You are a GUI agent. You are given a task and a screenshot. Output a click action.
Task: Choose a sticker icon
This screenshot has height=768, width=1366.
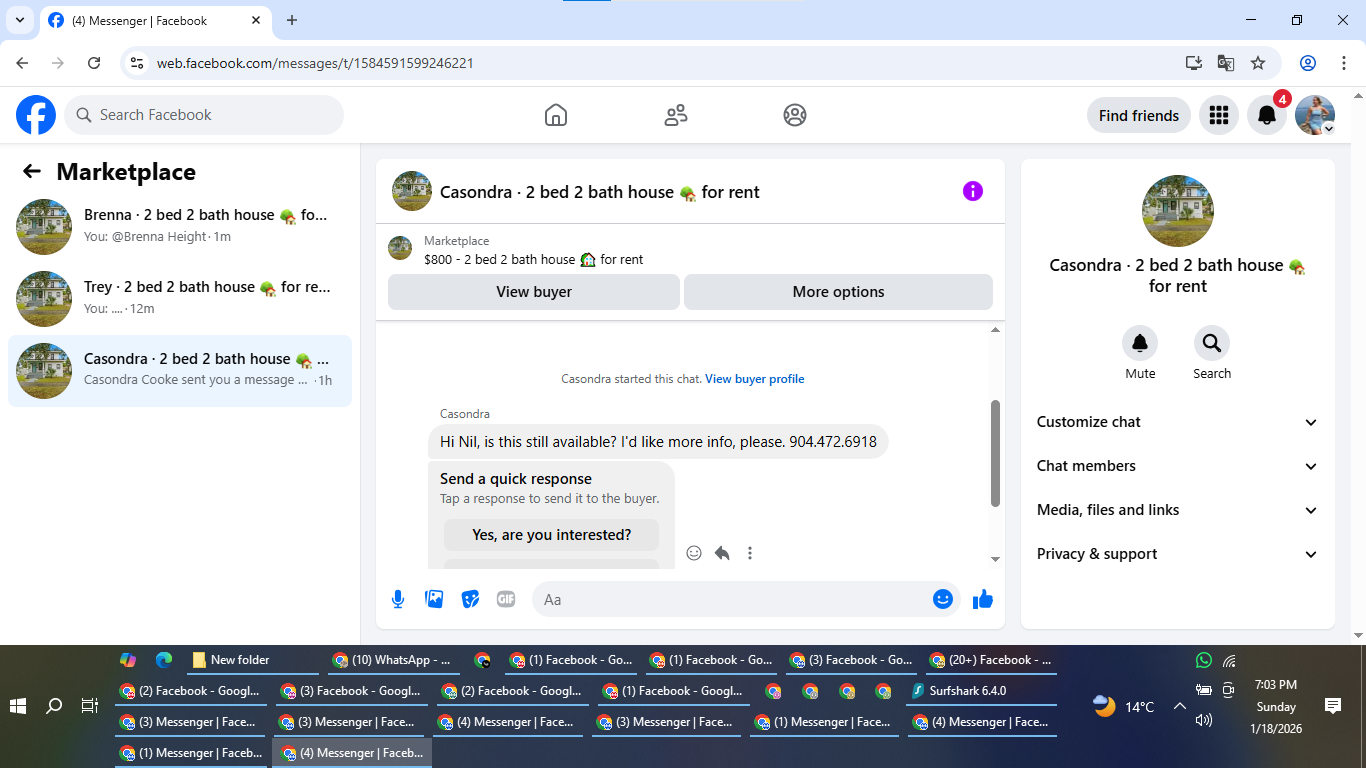pyautogui.click(x=470, y=599)
